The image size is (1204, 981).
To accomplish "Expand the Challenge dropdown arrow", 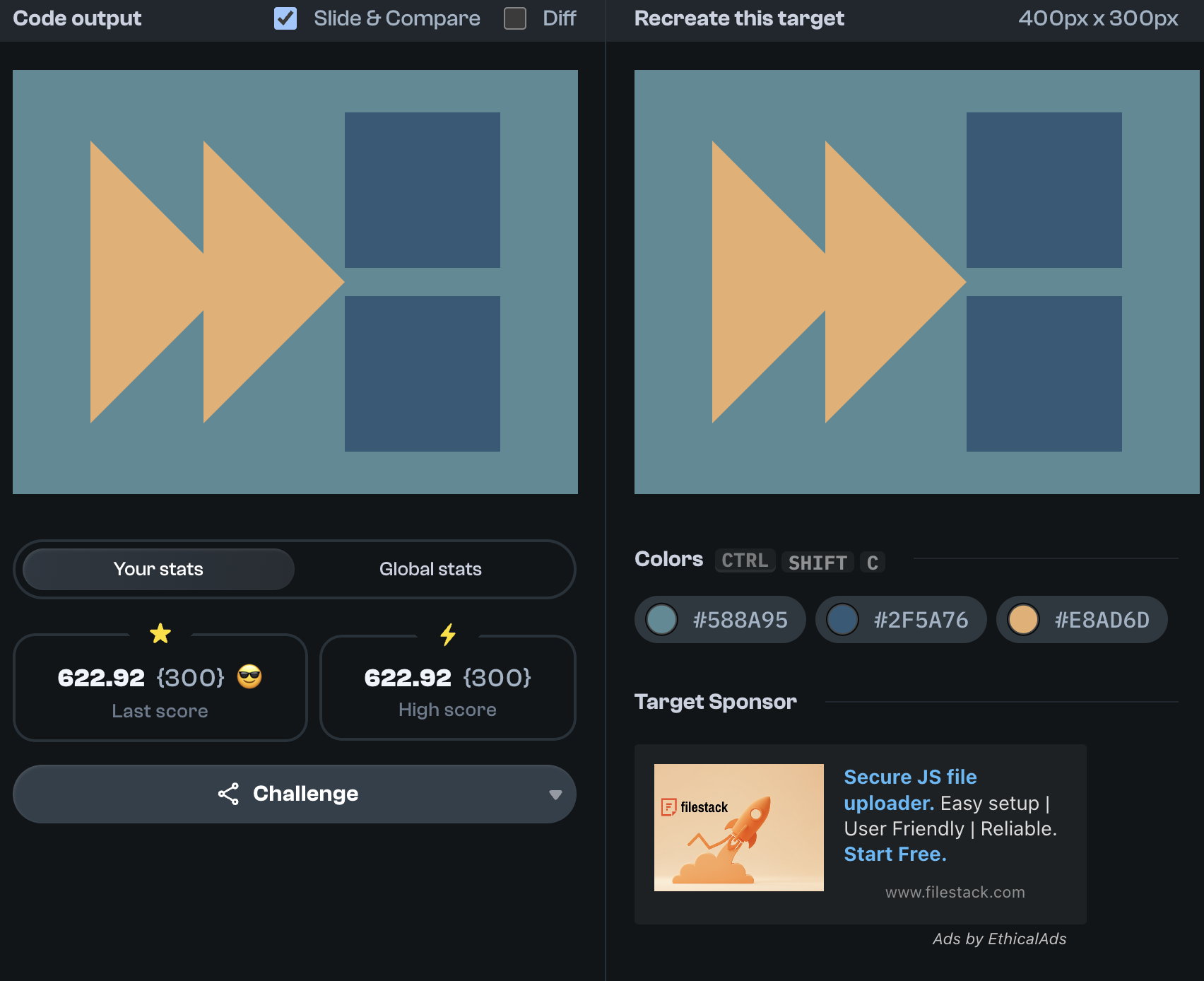I will [x=555, y=794].
